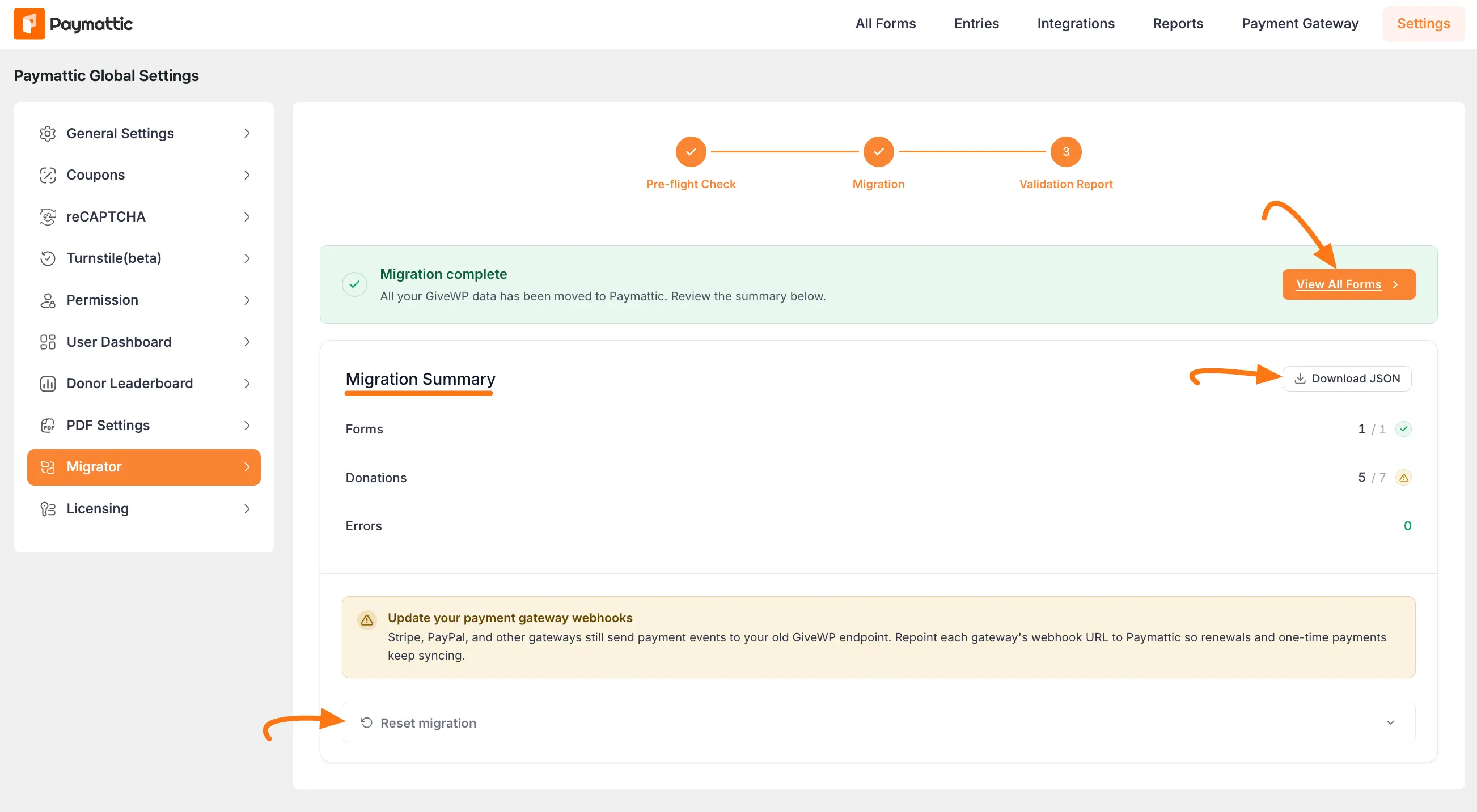
Task: Click the Licensing key icon
Action: [x=48, y=509]
